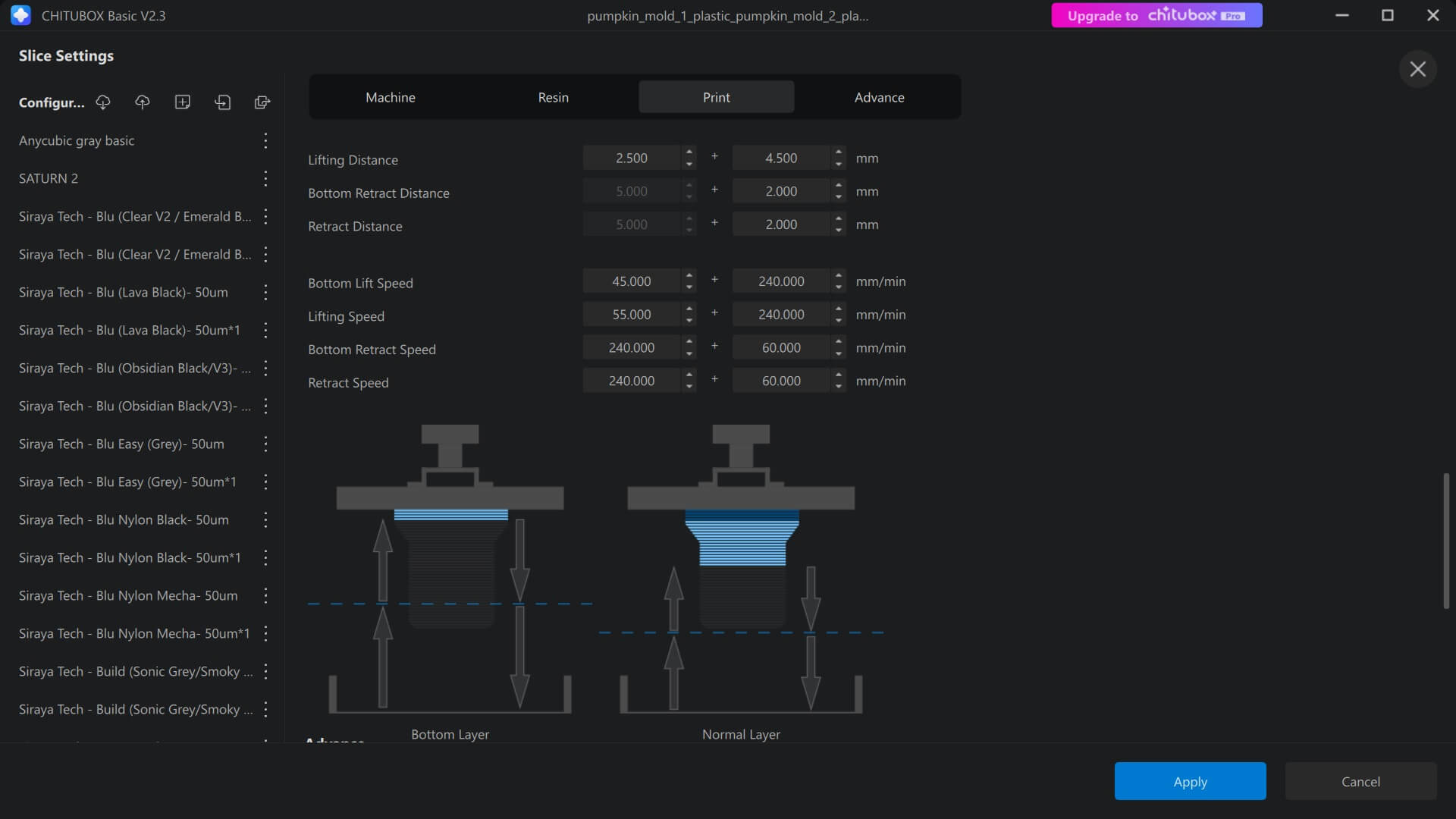
Task: Decrease first Lifting Distance value with down arrow
Action: 689,165
